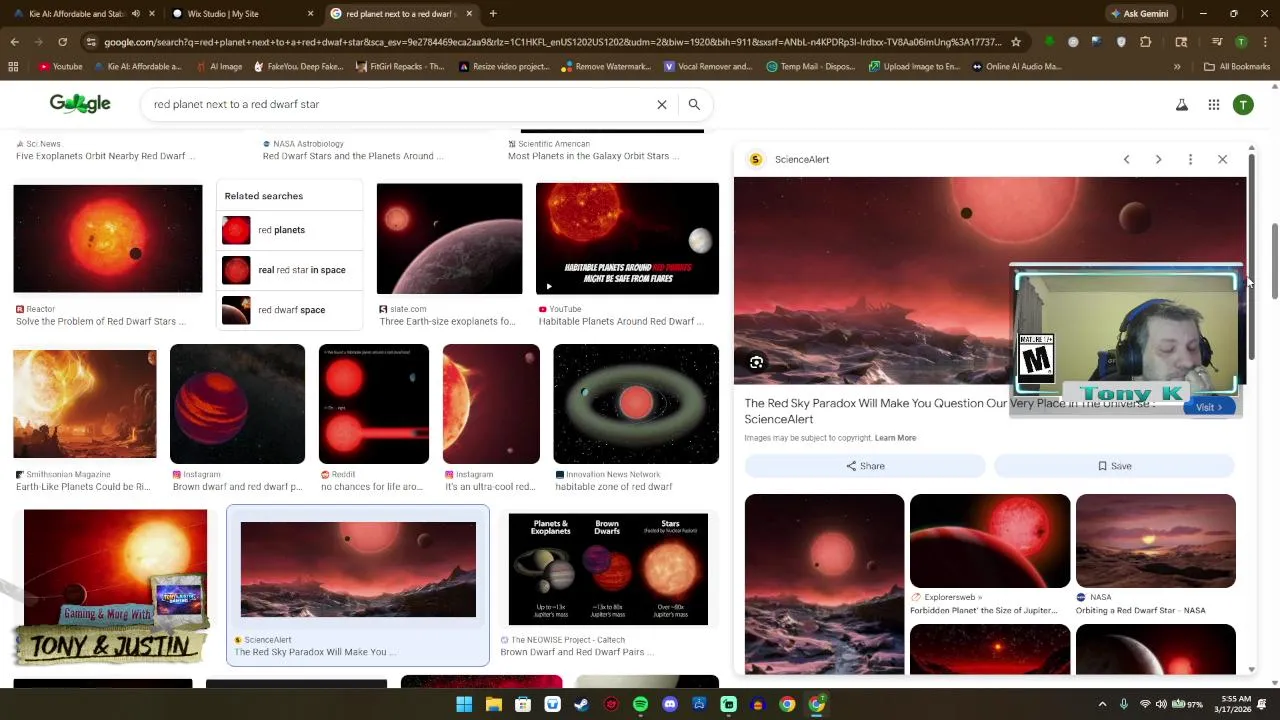Open NASA Orbiting a Red Dwarf Star image

[x=1156, y=541]
